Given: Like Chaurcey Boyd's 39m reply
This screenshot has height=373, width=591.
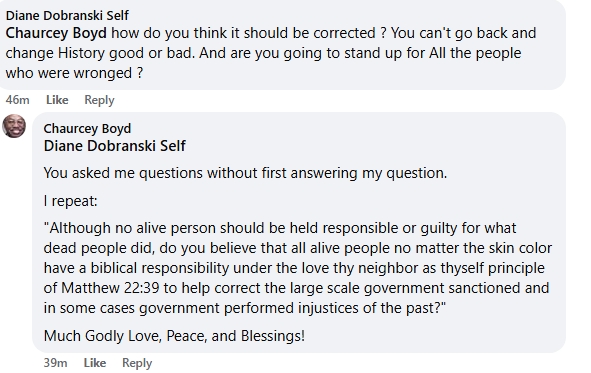Looking at the screenshot, I should (95, 363).
